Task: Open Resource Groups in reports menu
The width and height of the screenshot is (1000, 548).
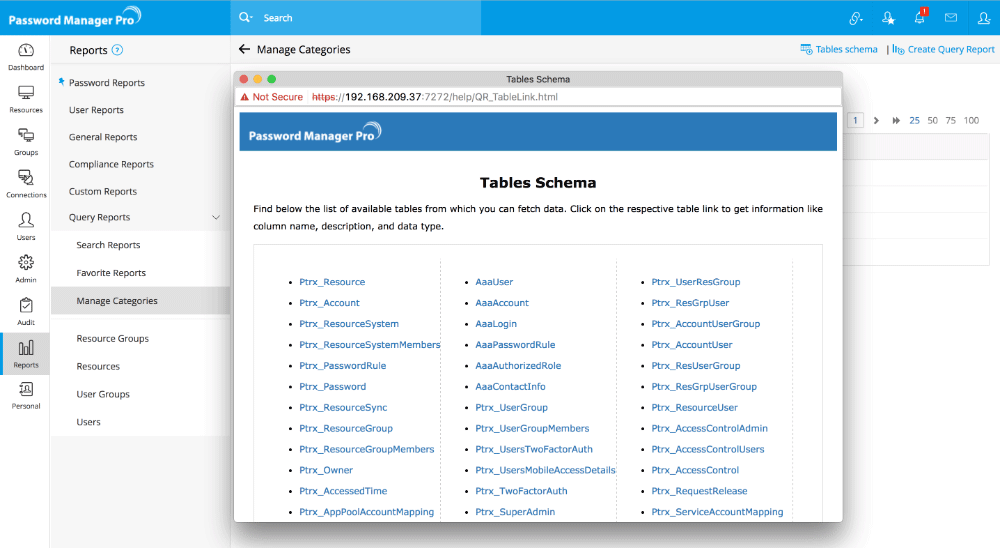Action: (112, 339)
